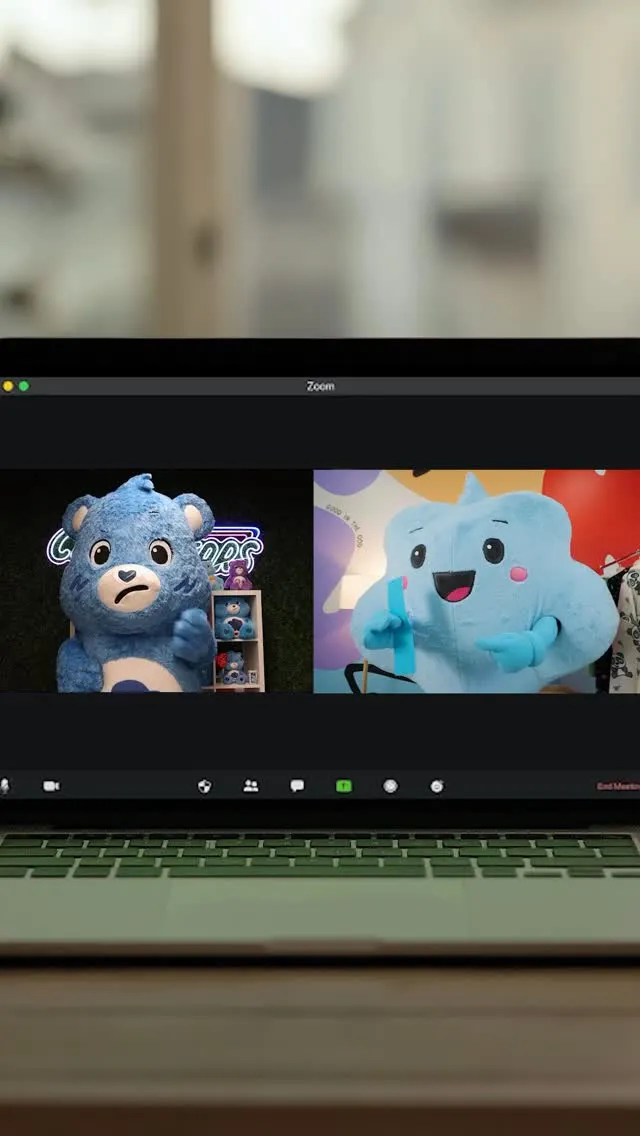Open the Chat bubble panel
The image size is (640, 1136).
click(x=297, y=786)
